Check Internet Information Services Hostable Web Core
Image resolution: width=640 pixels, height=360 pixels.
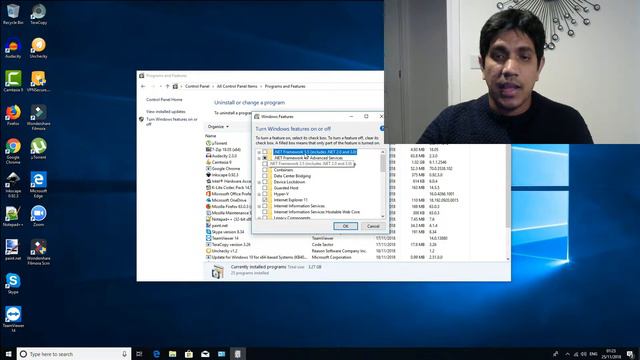pyautogui.click(x=265, y=212)
